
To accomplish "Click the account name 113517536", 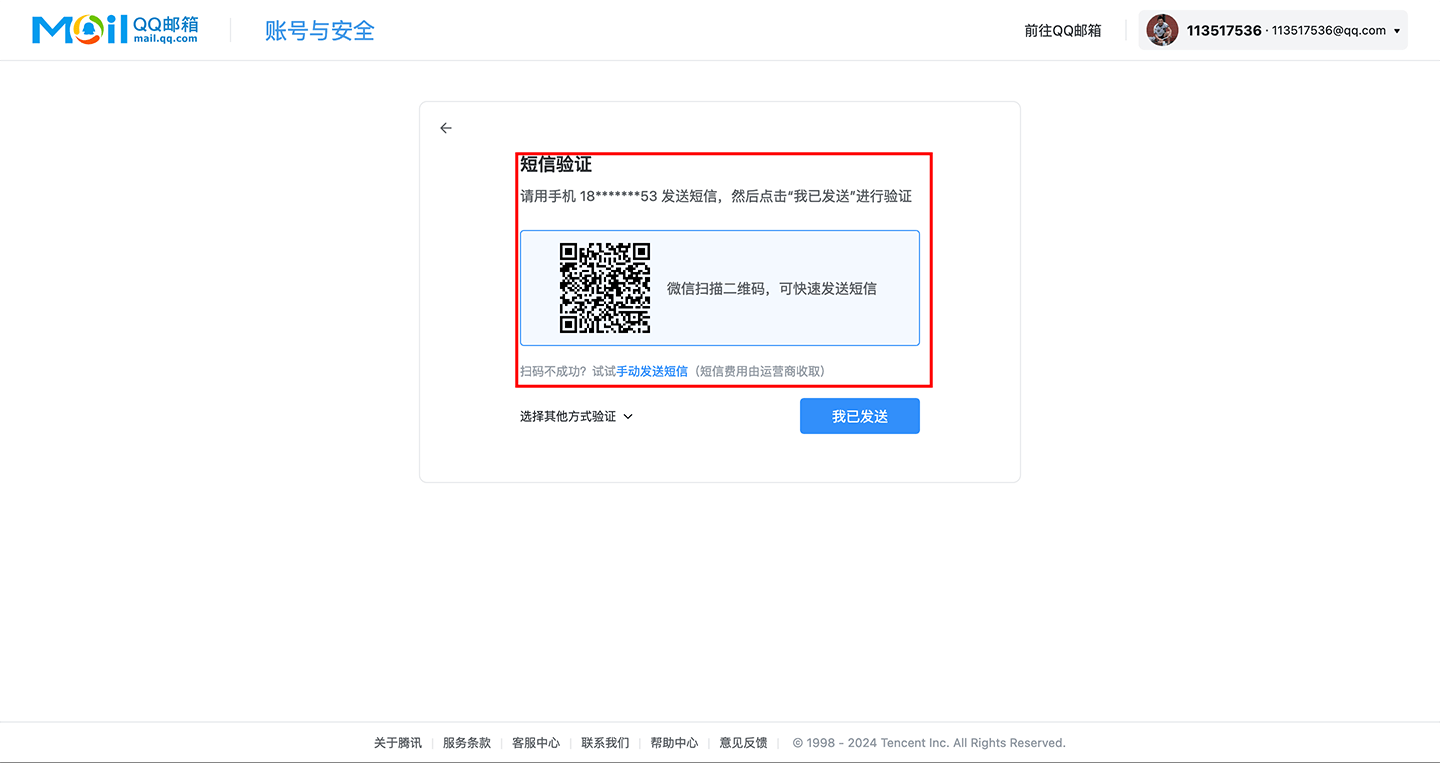I will [1224, 31].
